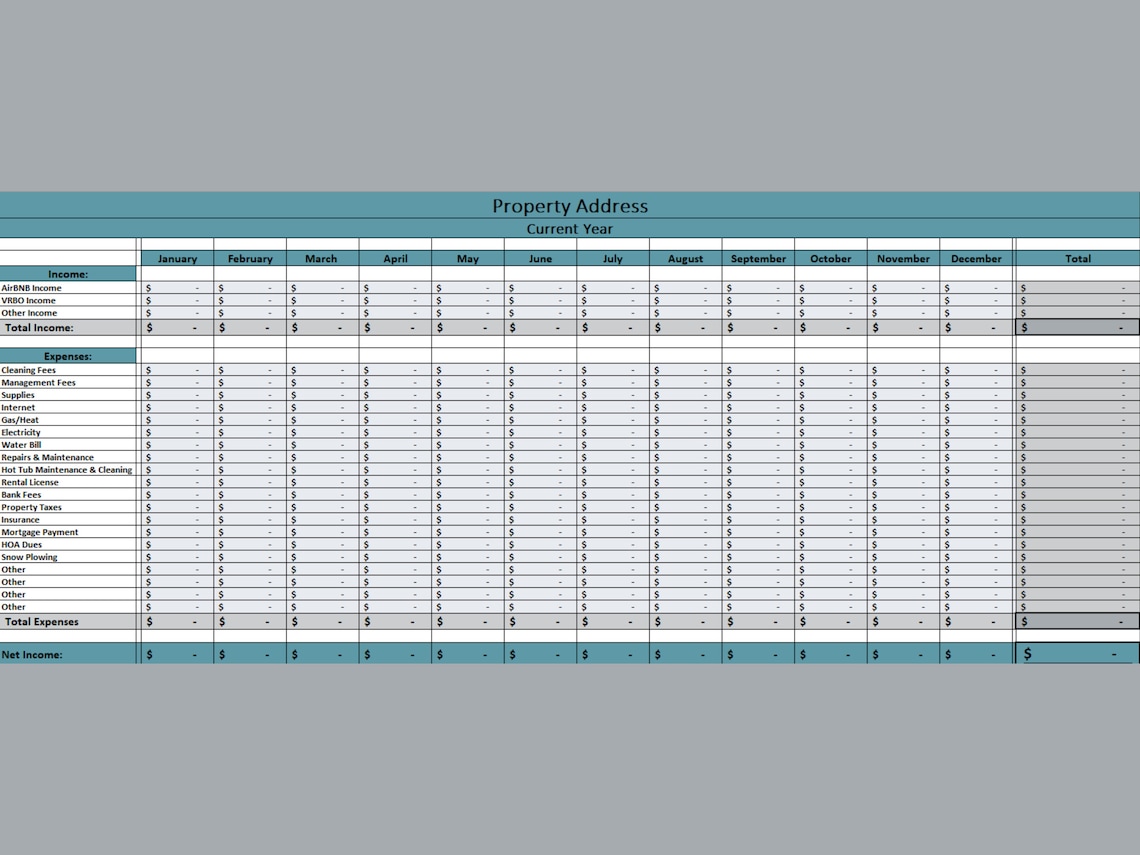Click the January column header

tap(177, 258)
